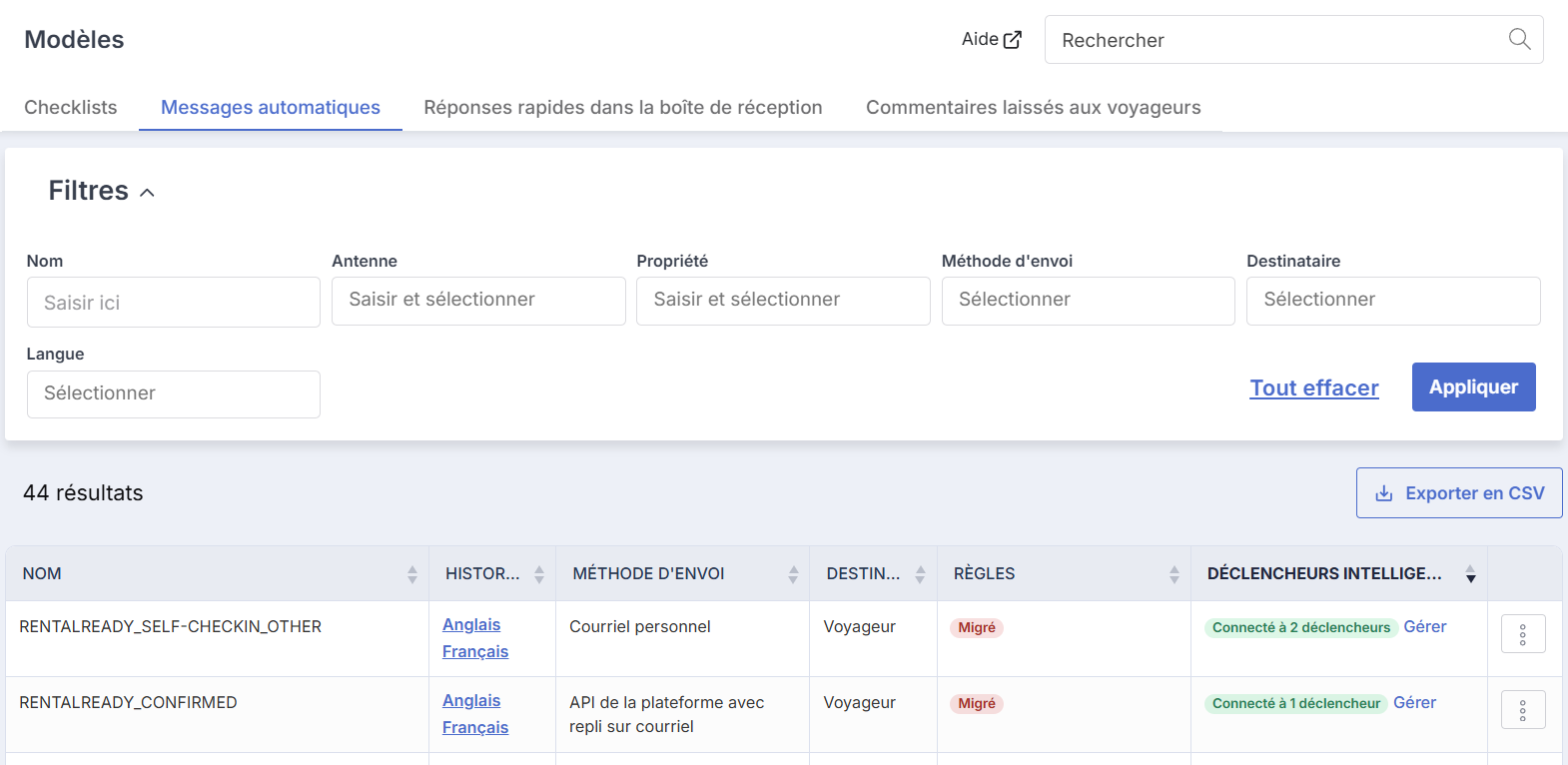
Task: Click the Nom filter input
Action: coord(174,302)
